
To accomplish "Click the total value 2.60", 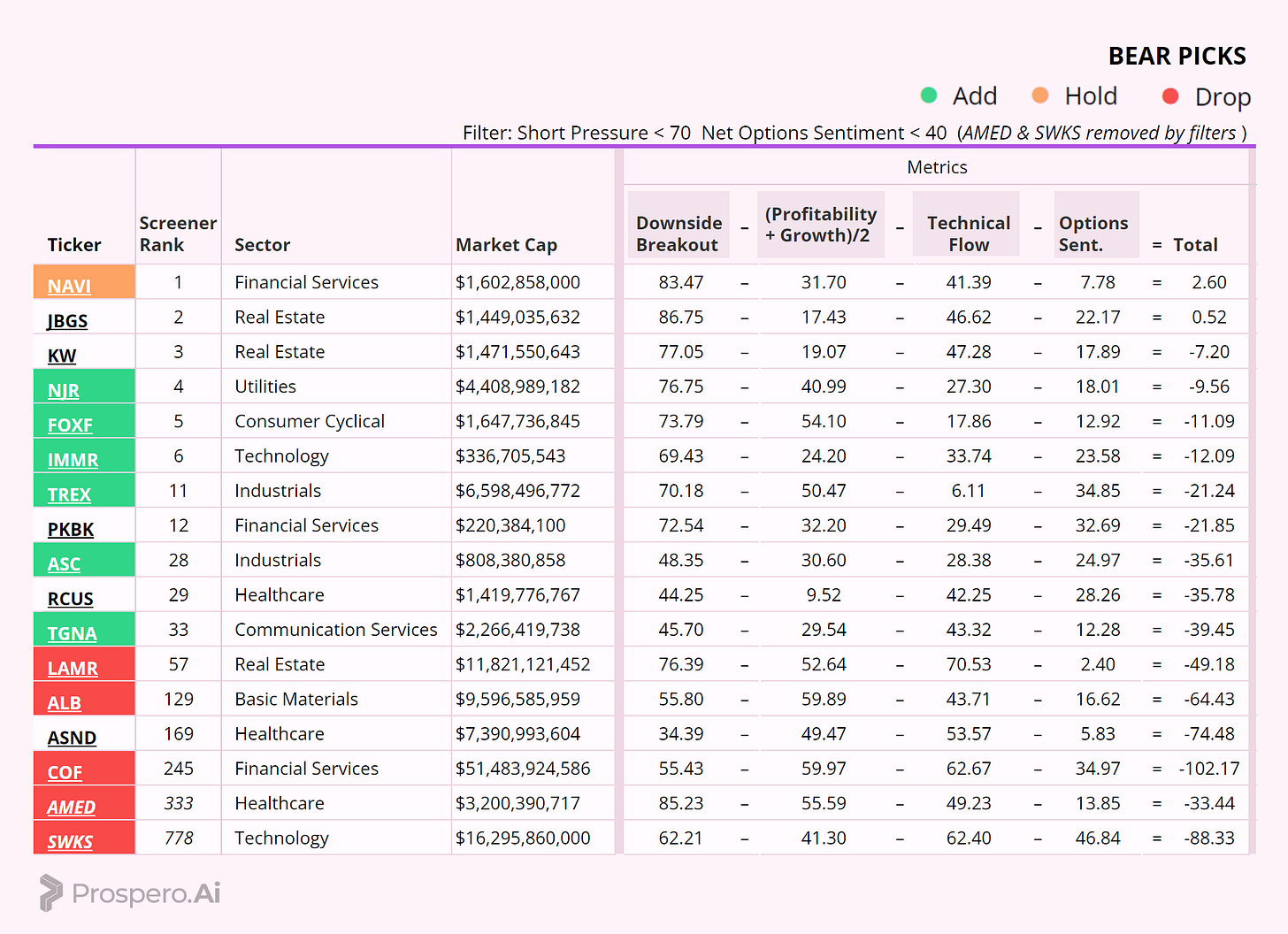I will point(1208,282).
